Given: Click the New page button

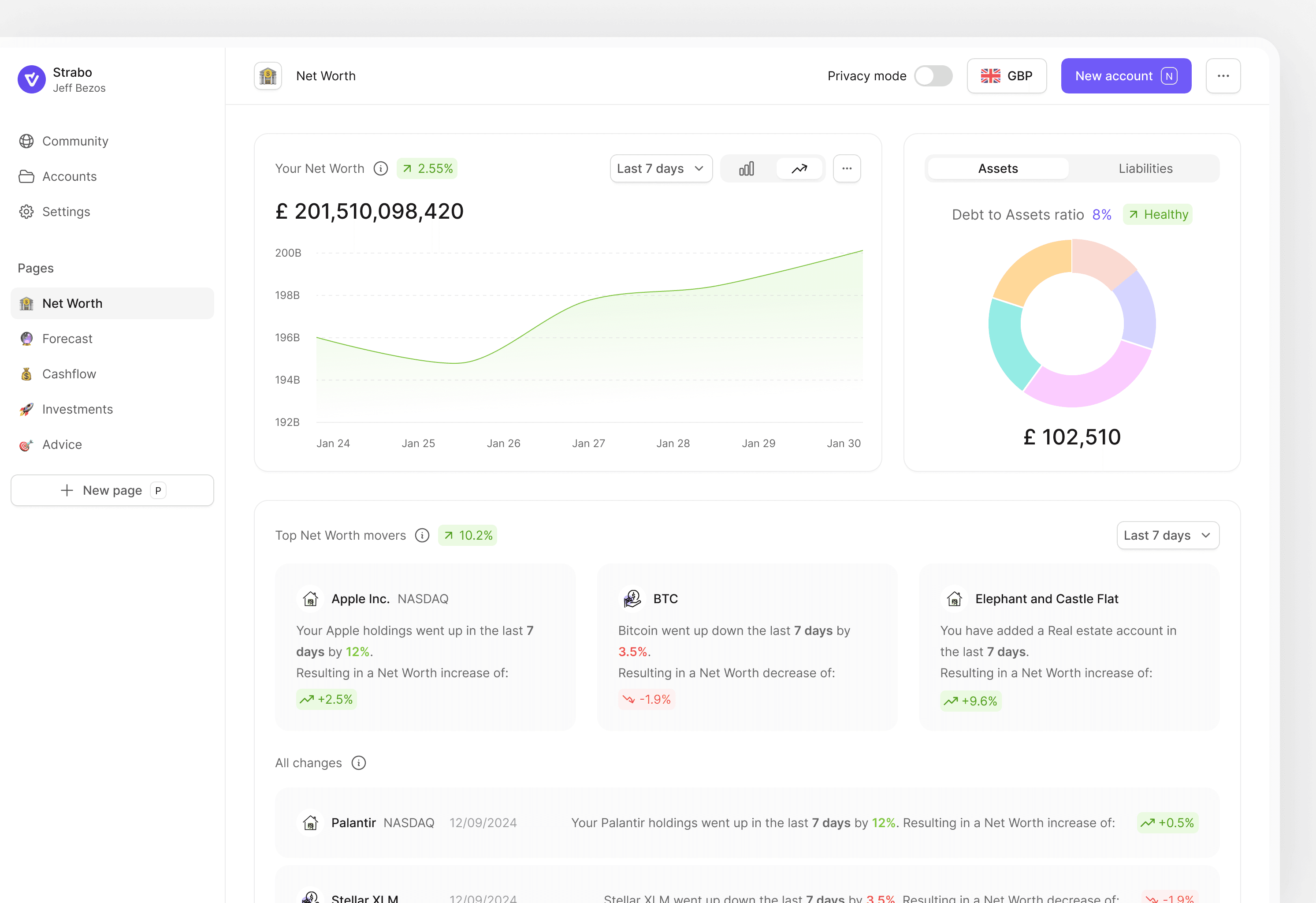Looking at the screenshot, I should [x=112, y=491].
